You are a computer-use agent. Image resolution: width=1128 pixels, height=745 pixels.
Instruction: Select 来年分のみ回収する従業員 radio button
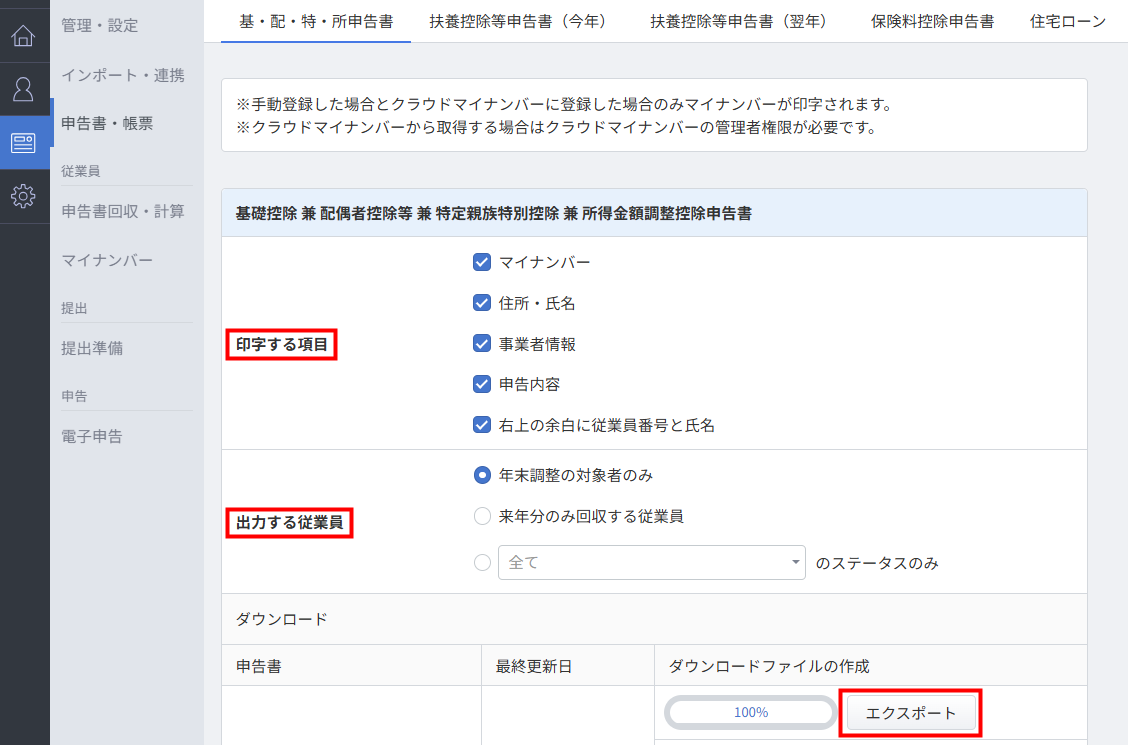point(482,516)
